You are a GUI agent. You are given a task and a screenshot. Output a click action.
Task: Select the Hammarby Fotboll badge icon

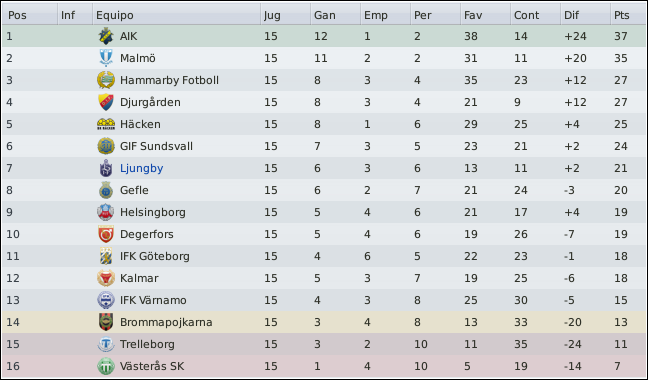(106, 80)
